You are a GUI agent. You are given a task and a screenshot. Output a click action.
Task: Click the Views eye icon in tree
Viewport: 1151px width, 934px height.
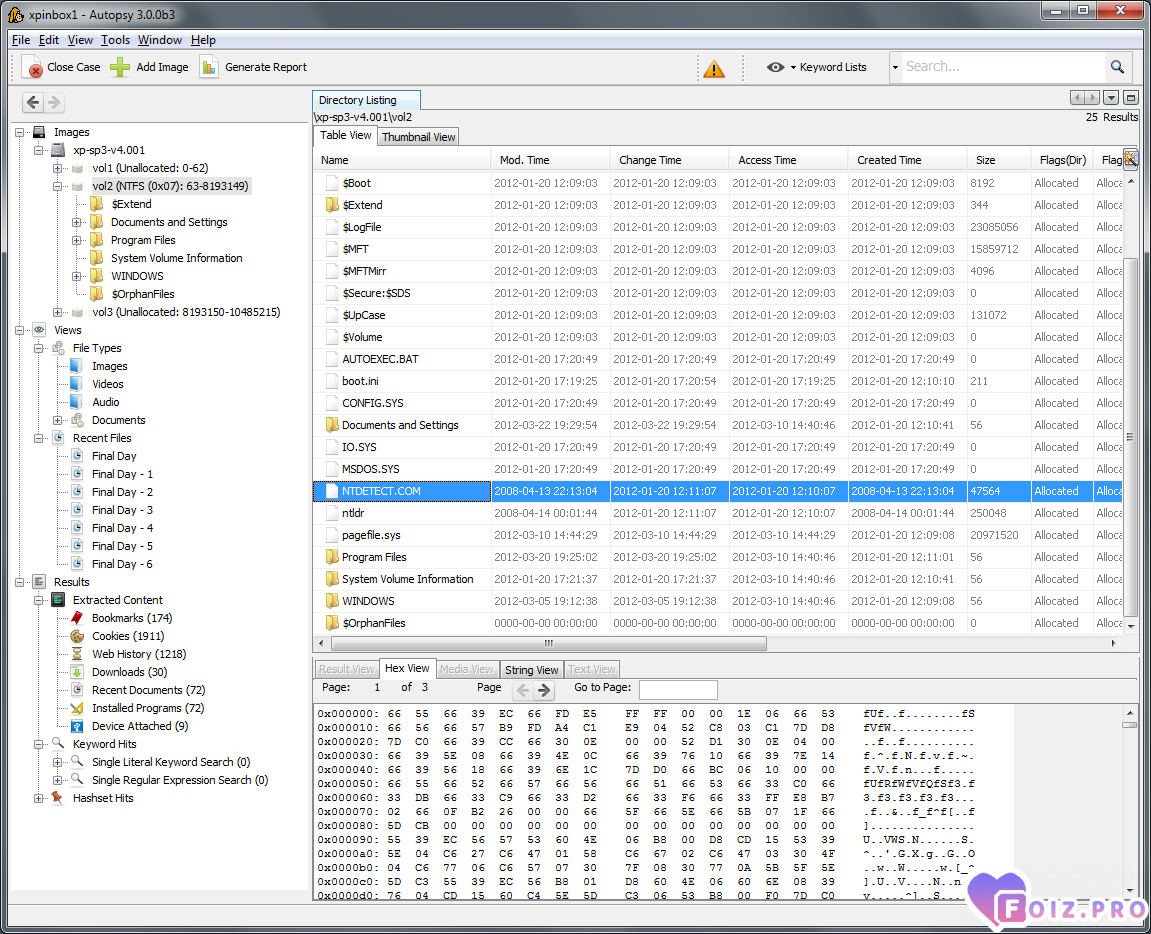coord(39,330)
